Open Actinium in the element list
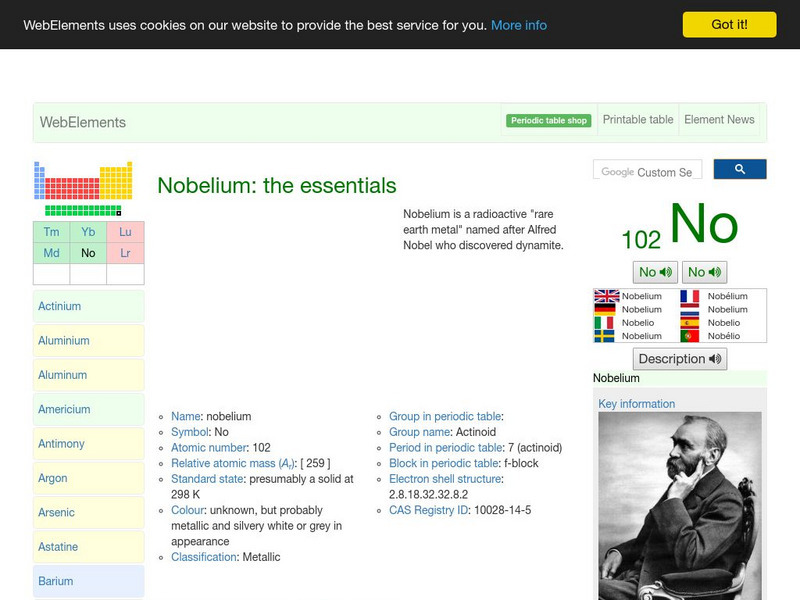Viewport: 800px width, 600px height. coord(89,306)
